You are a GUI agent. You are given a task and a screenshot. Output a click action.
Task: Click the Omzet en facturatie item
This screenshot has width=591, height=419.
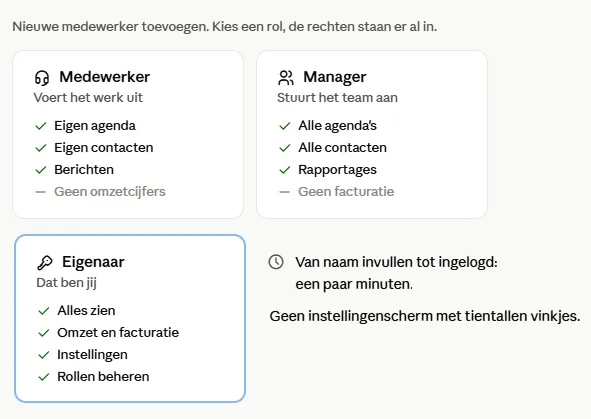point(118,333)
